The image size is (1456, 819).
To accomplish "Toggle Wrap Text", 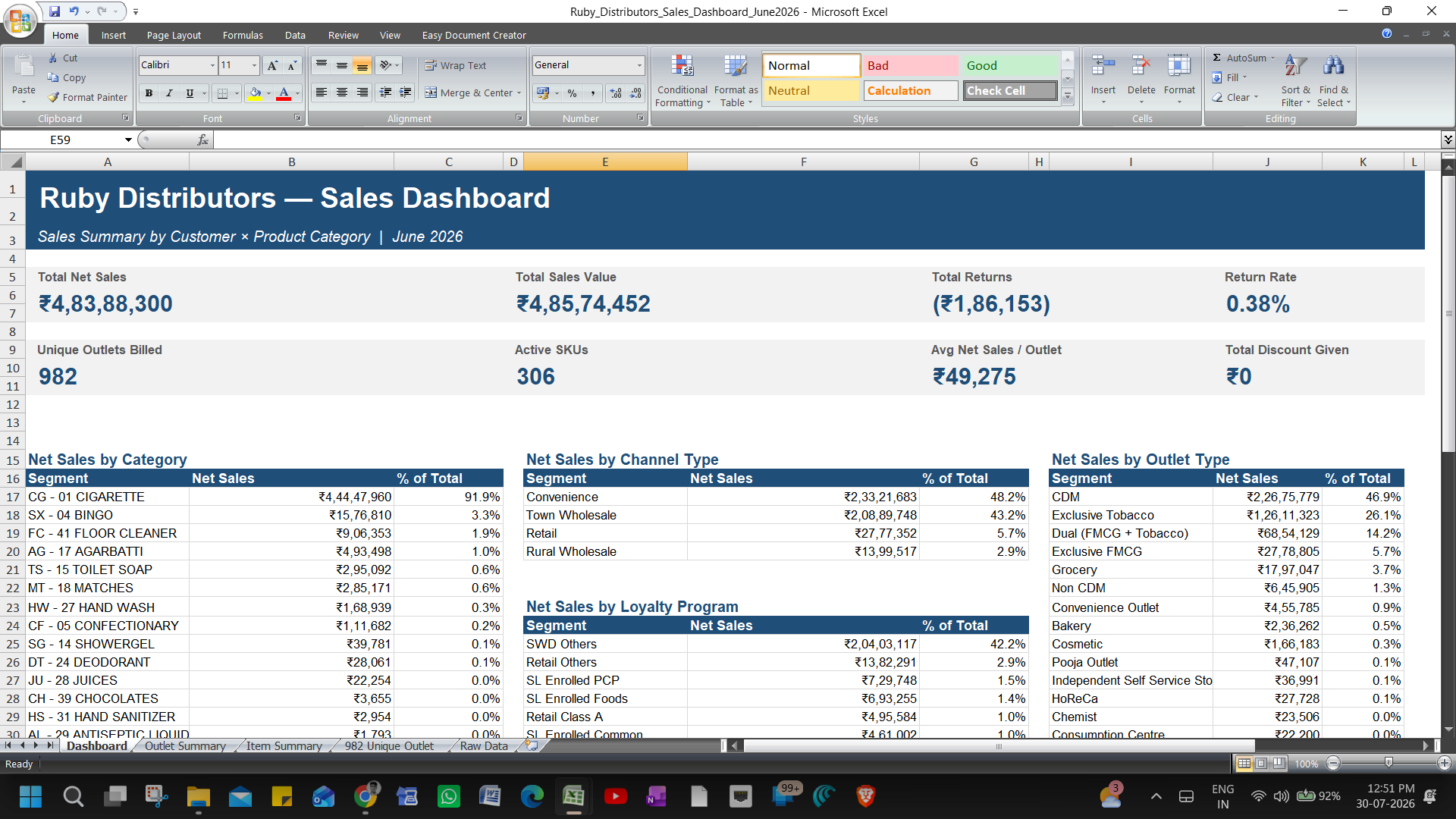I will [456, 65].
